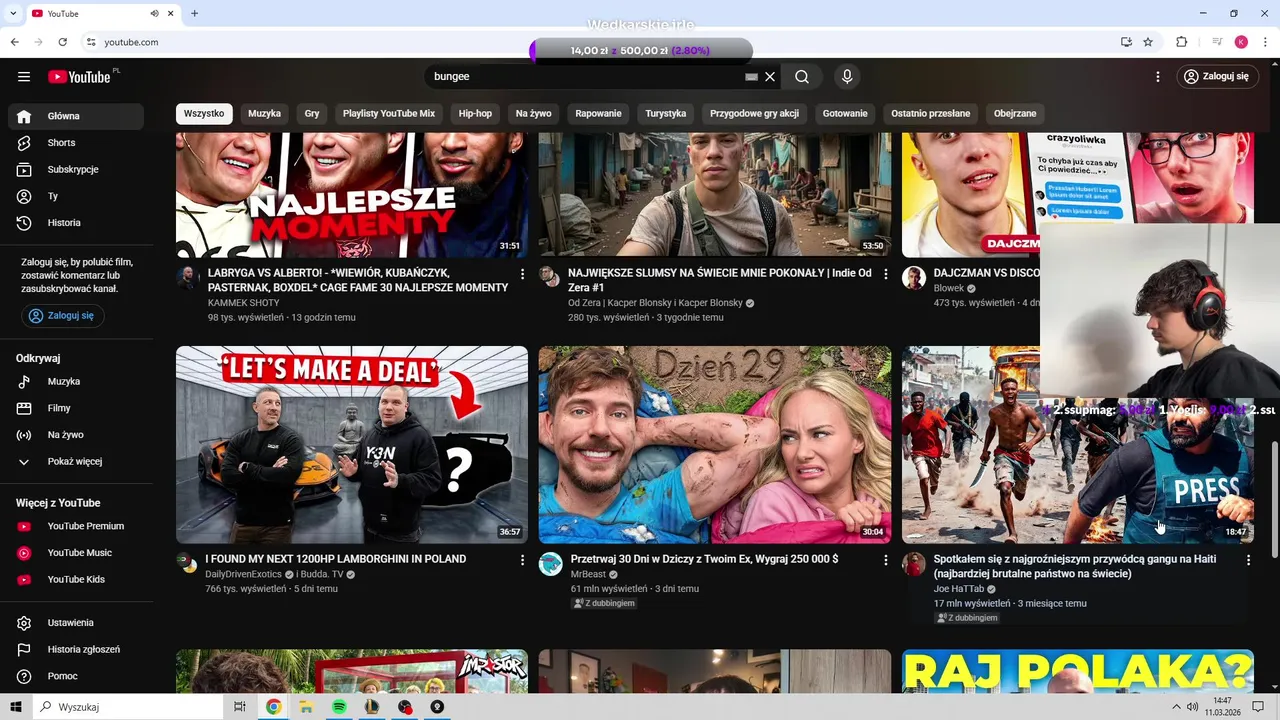Viewport: 1280px width, 720px height.
Task: Click the page vertical scrollbar thumb
Action: pyautogui.click(x=1274, y=500)
